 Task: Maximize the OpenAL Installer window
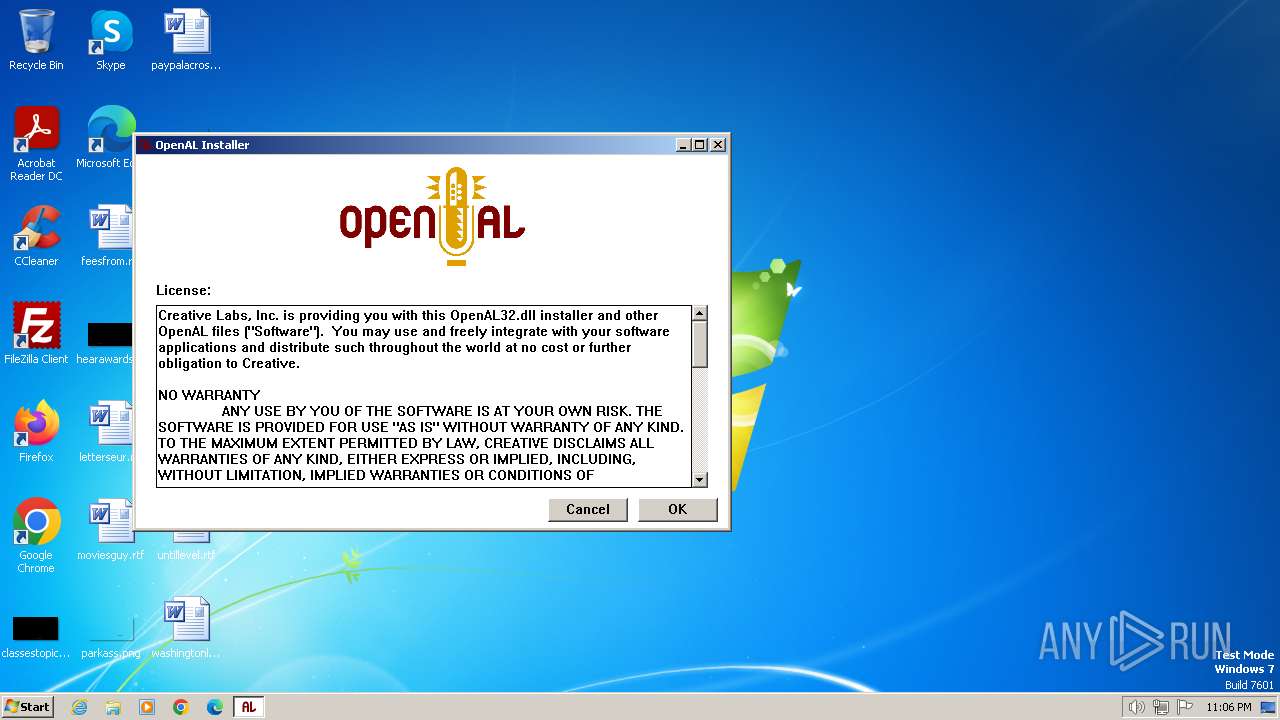point(700,145)
